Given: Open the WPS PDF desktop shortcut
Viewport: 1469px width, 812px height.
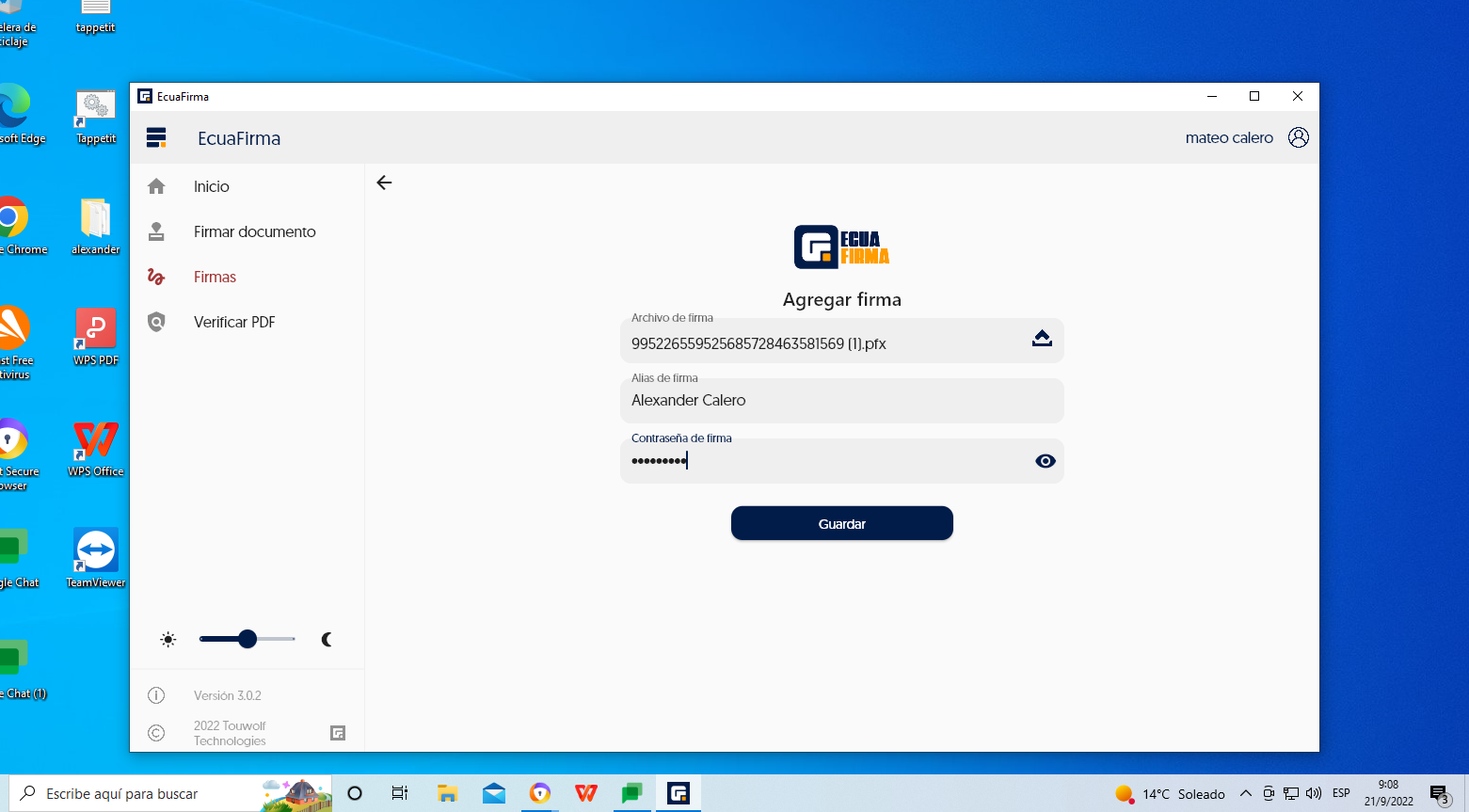Looking at the screenshot, I should pyautogui.click(x=96, y=337).
